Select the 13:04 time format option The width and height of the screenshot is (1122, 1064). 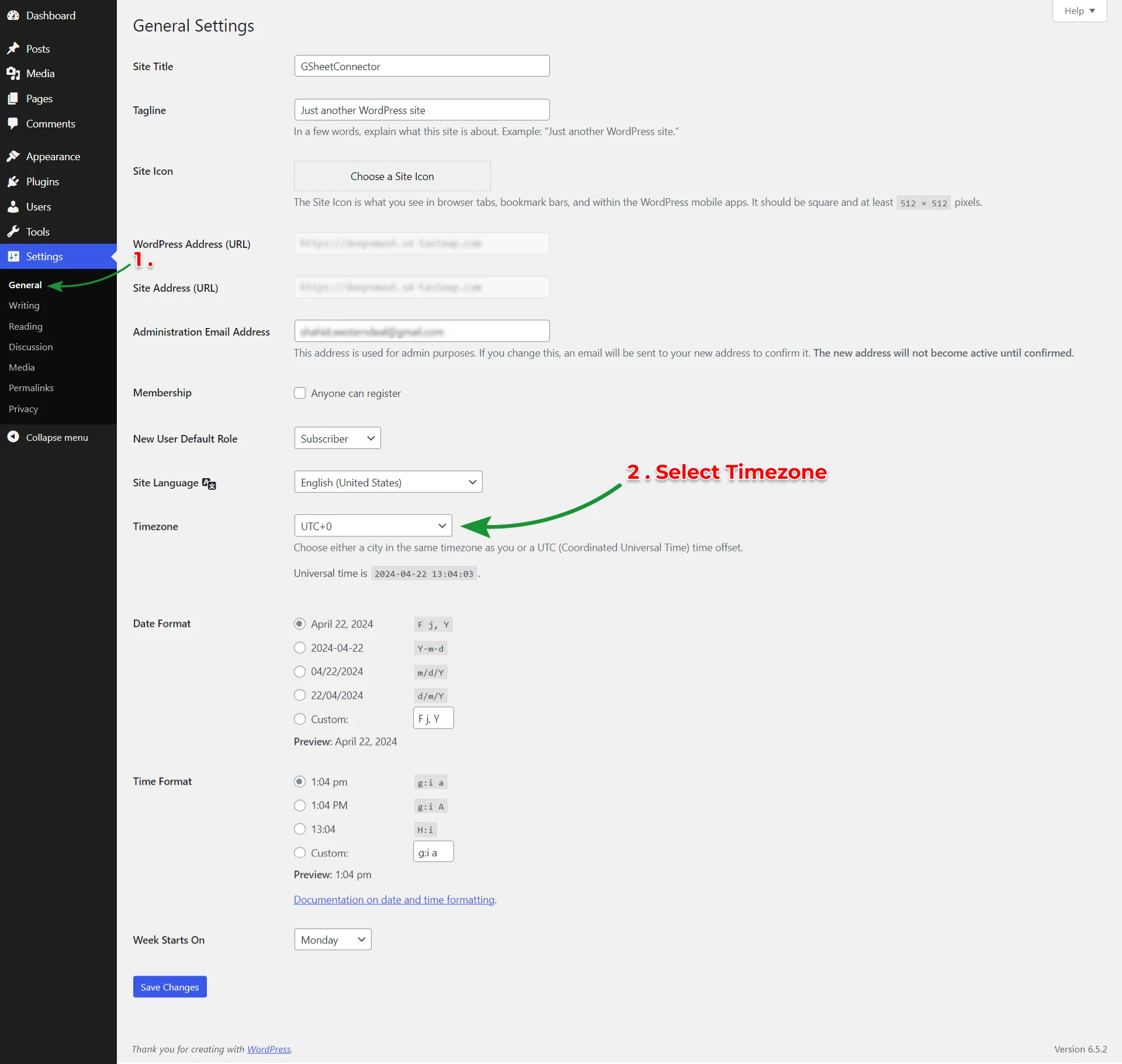coord(300,829)
